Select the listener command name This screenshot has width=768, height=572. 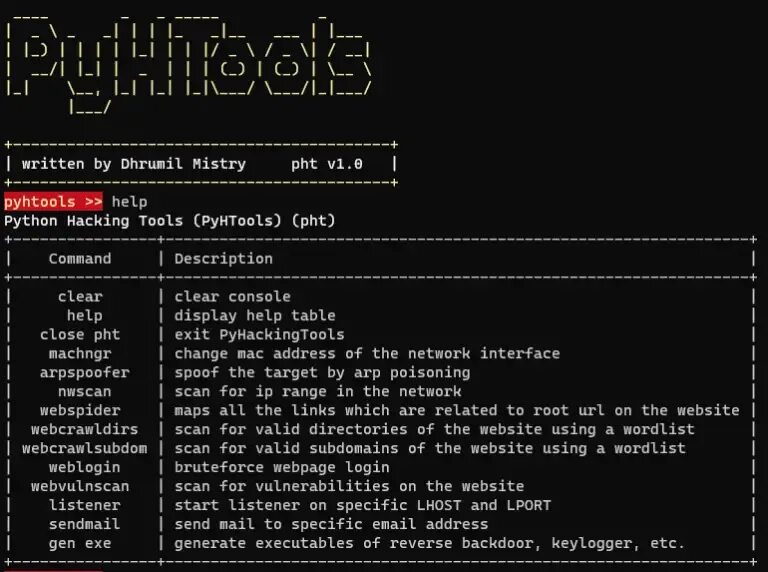tap(84, 505)
